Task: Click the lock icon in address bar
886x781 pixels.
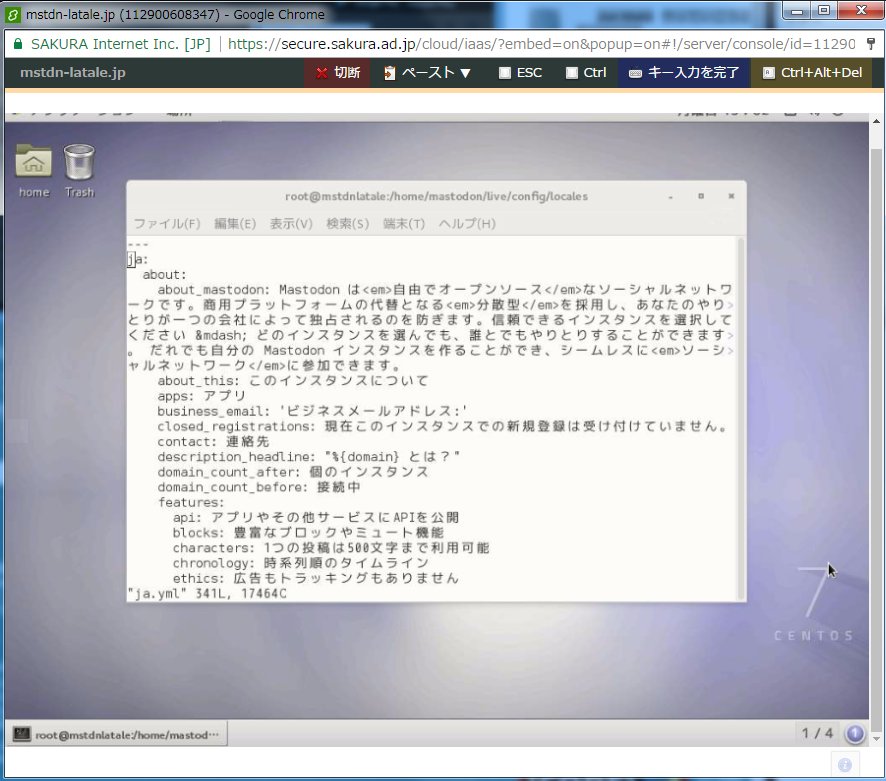Action: click(18, 44)
